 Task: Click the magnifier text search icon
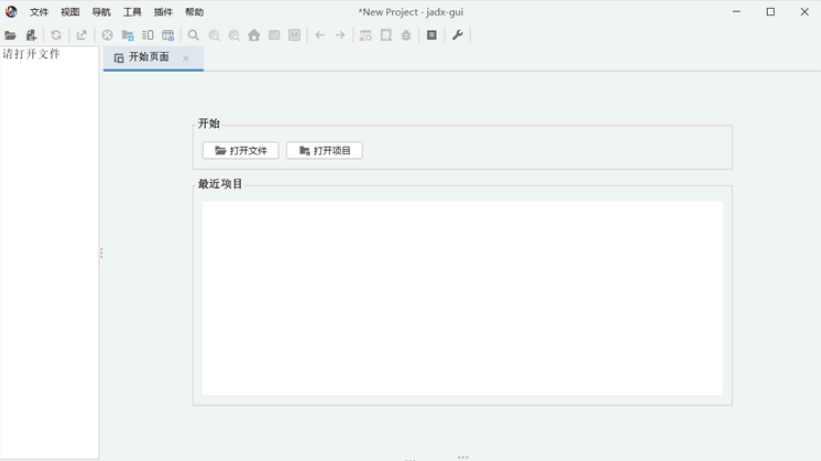point(193,35)
